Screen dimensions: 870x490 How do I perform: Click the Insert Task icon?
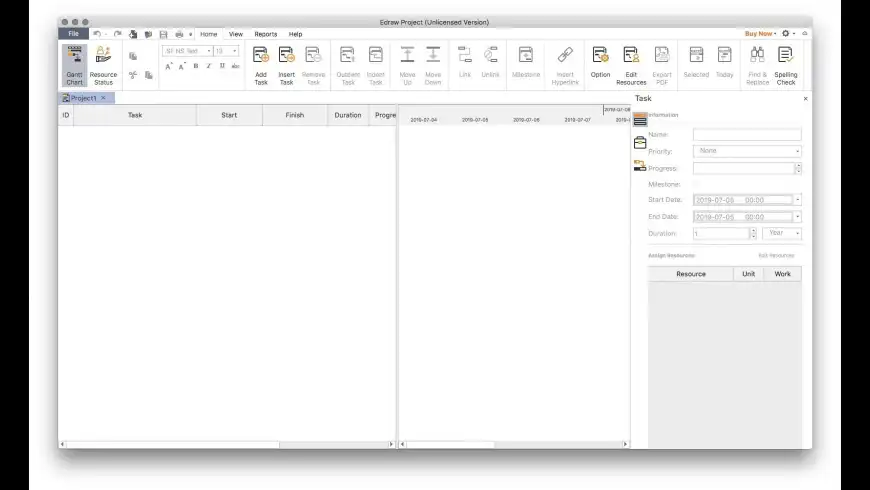[286, 64]
